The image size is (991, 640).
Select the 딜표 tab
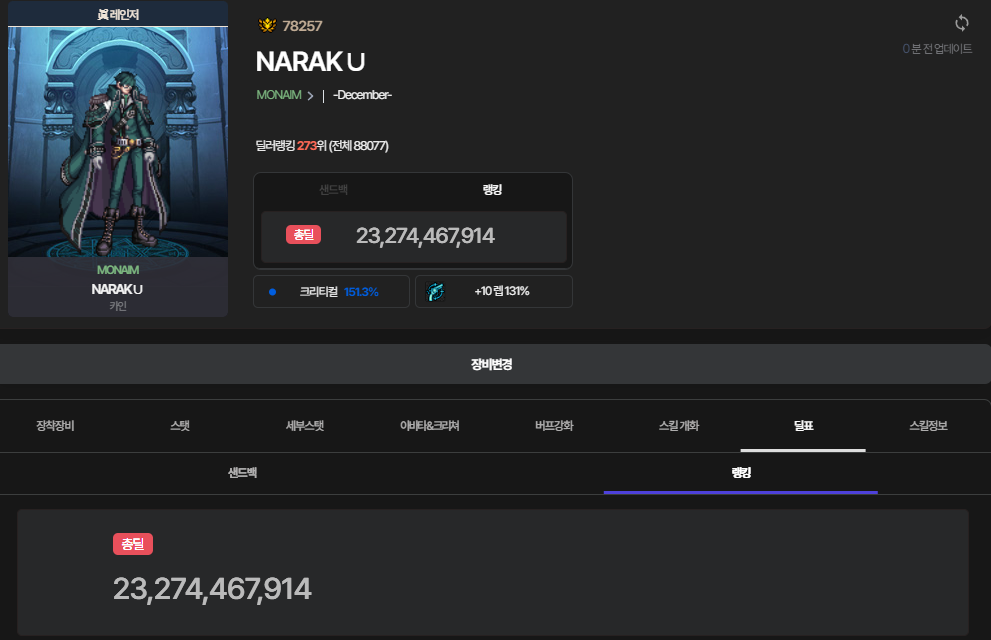(x=803, y=426)
